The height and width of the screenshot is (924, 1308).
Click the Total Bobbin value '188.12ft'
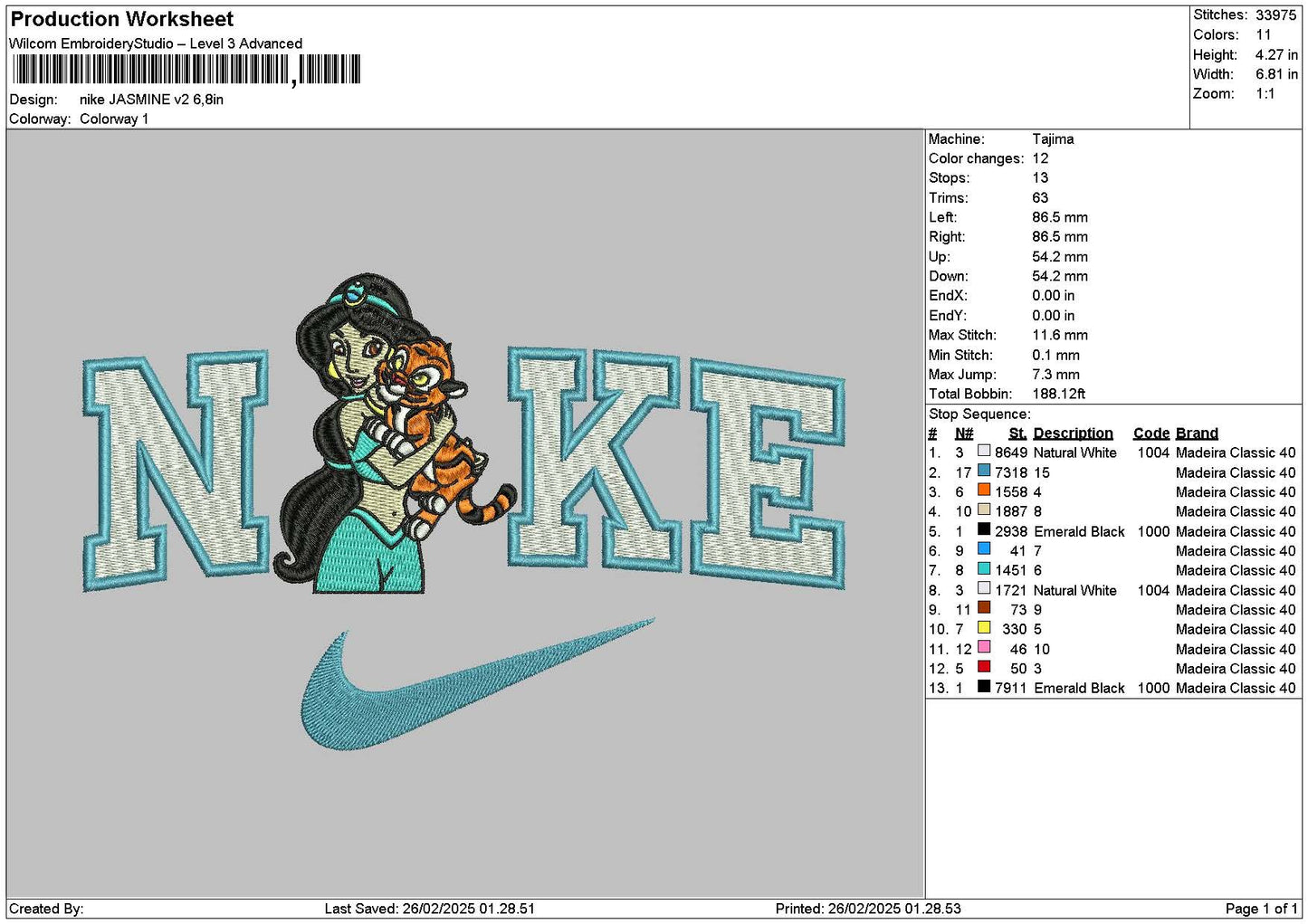(x=1058, y=394)
